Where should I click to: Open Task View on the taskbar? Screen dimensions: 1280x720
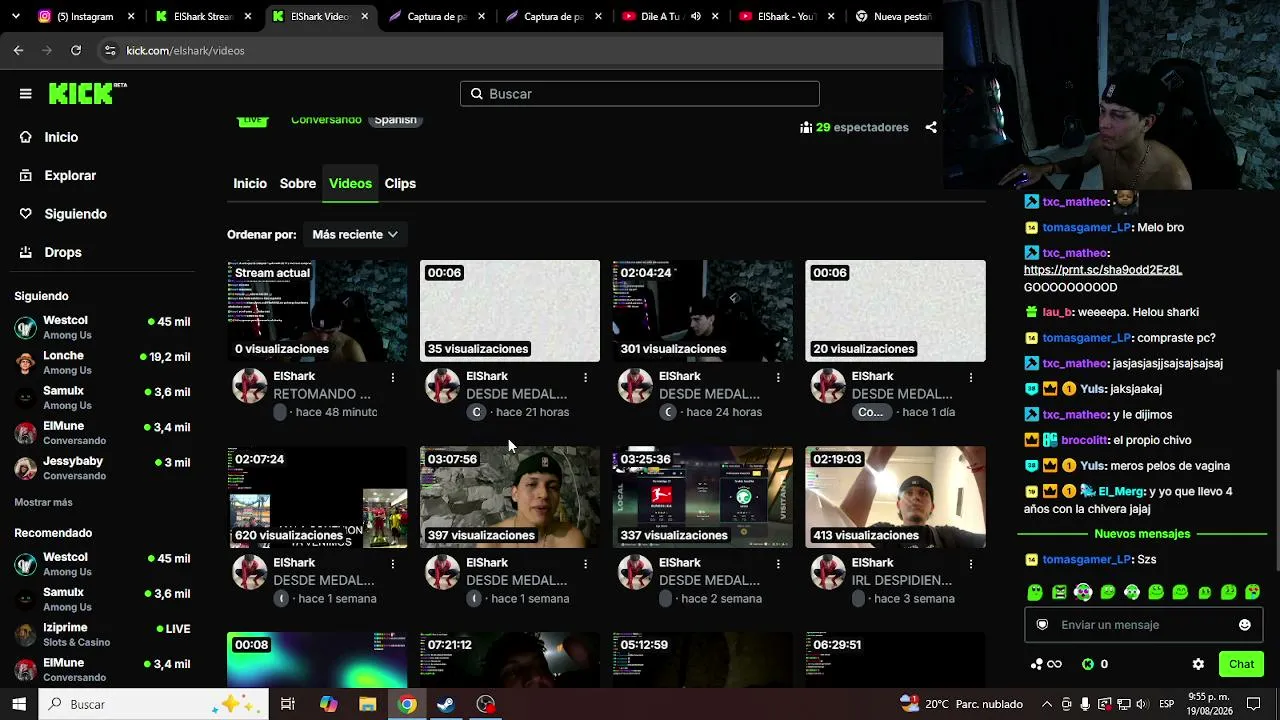(x=288, y=704)
